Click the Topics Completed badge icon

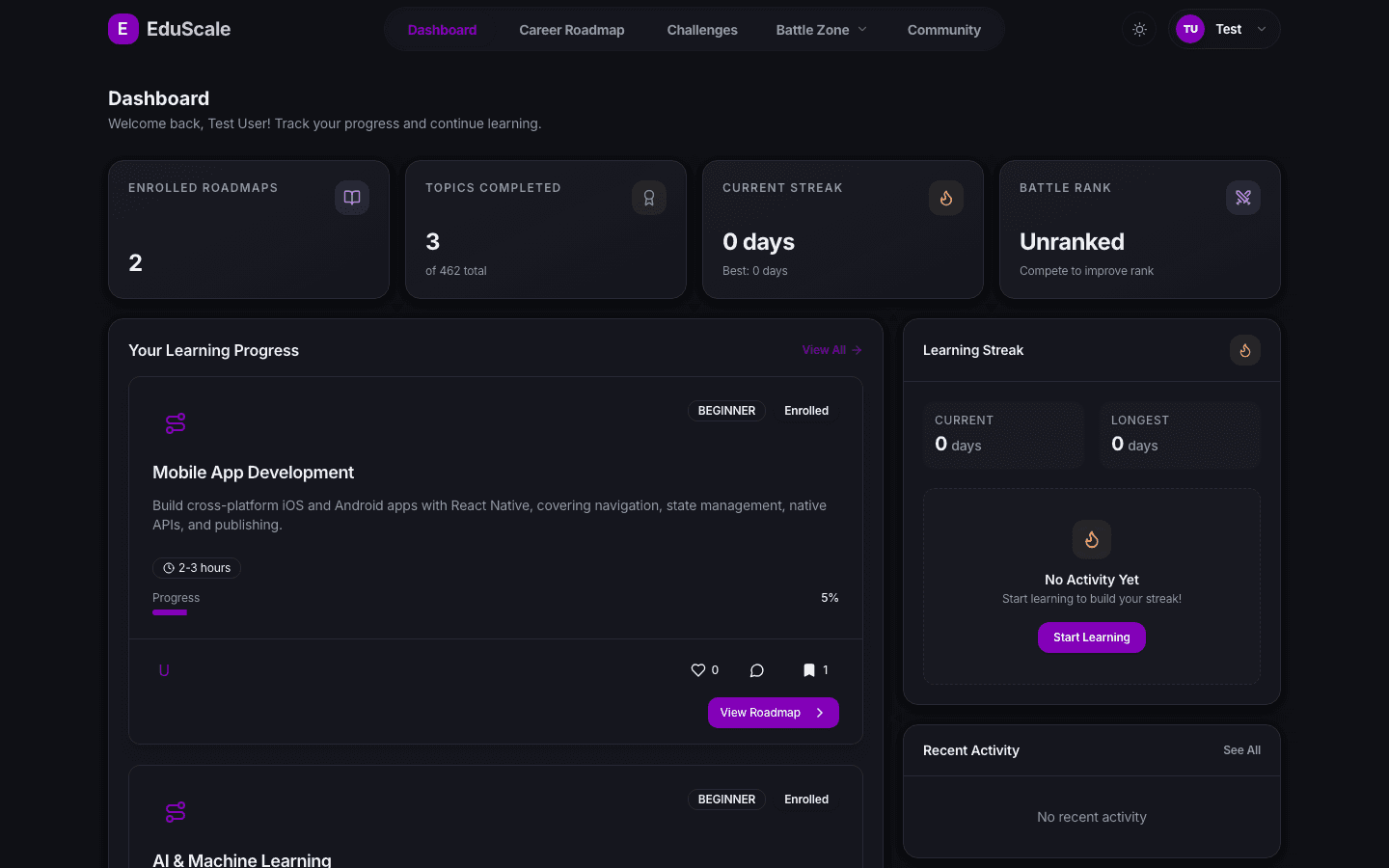coord(648,198)
